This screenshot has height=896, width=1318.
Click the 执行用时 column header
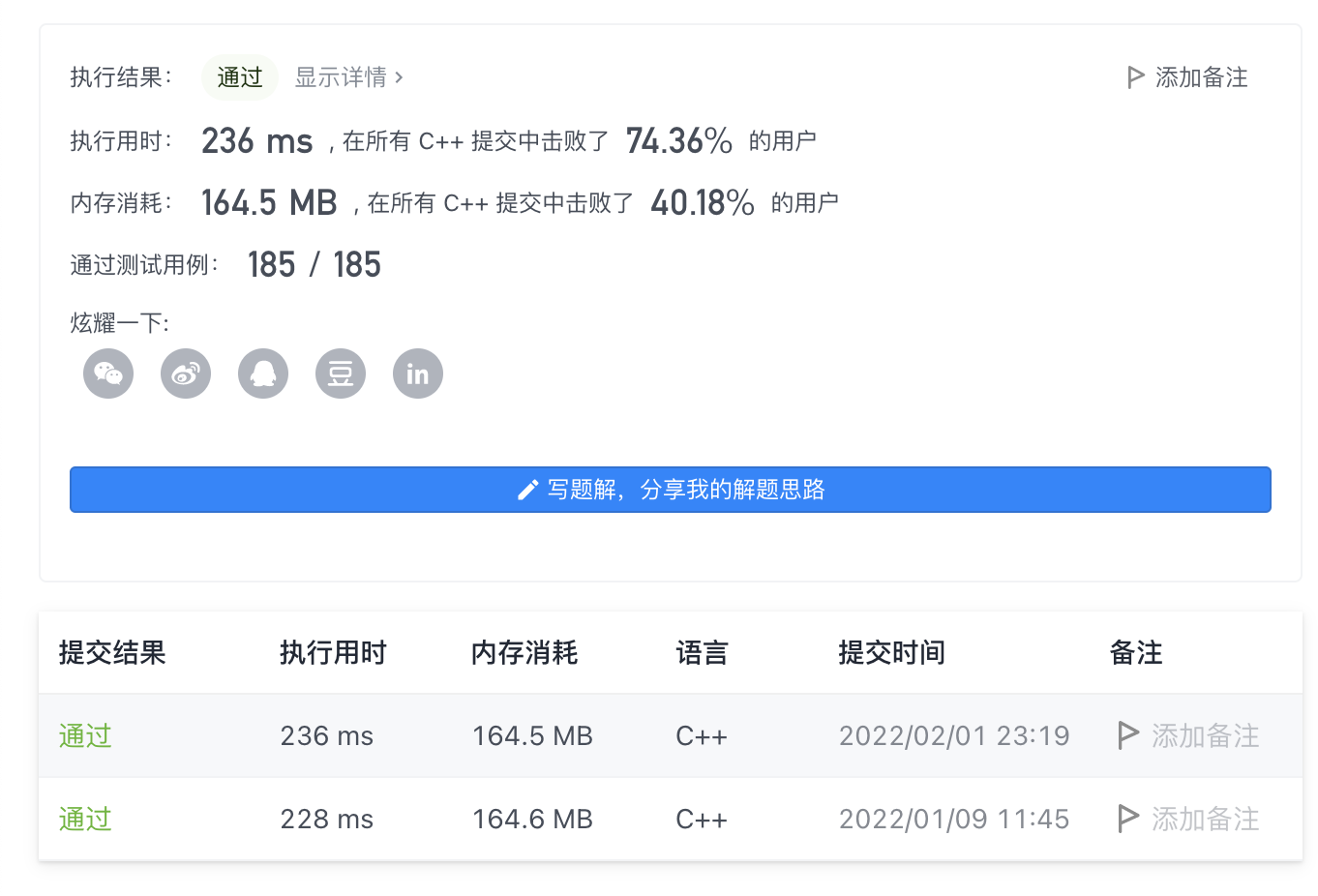[333, 653]
